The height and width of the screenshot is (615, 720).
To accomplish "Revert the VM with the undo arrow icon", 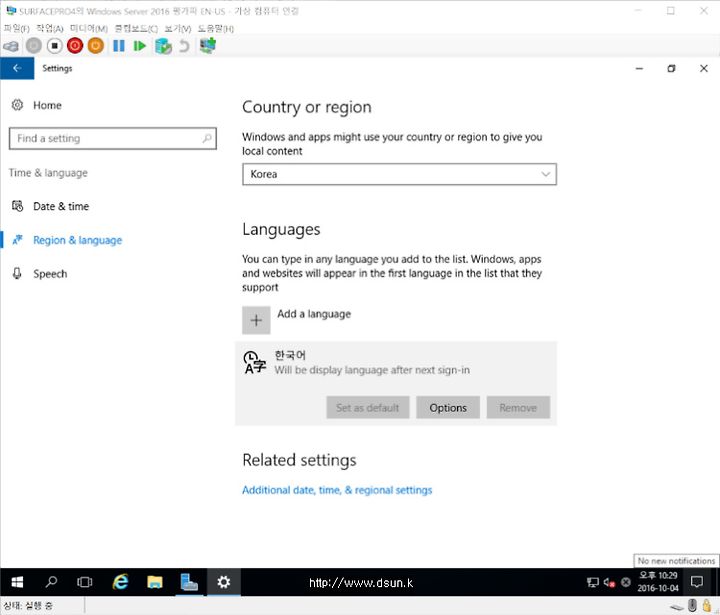I will coord(184,46).
